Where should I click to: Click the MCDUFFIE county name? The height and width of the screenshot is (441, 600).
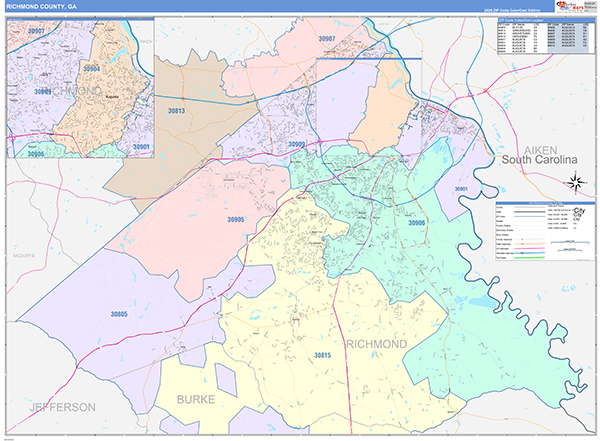click(x=24, y=256)
